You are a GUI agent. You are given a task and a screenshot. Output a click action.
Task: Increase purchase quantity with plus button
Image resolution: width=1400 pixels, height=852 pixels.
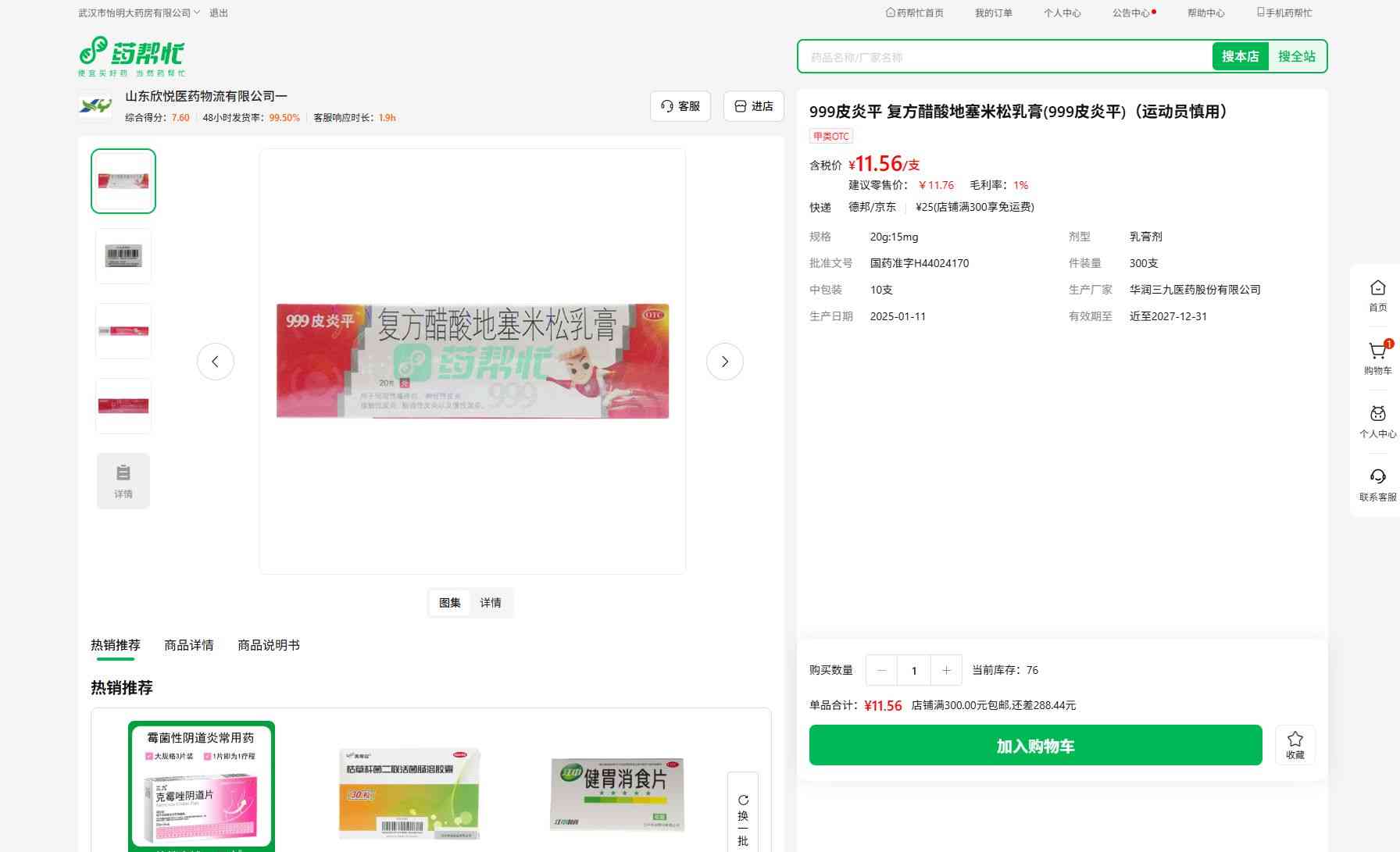tap(946, 670)
